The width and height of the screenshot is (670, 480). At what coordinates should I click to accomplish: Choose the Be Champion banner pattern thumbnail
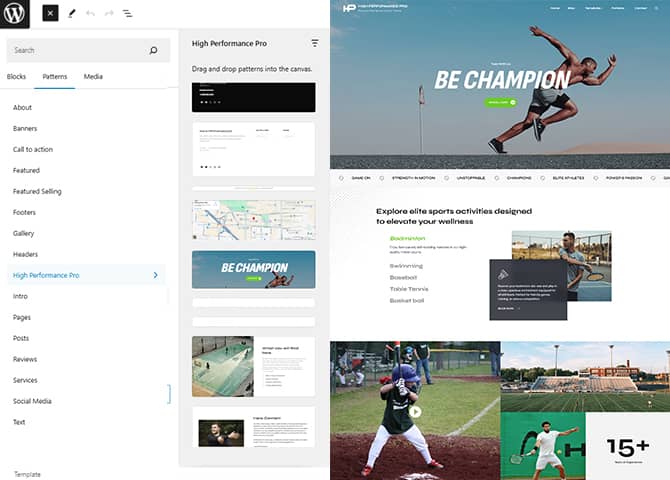pyautogui.click(x=253, y=269)
